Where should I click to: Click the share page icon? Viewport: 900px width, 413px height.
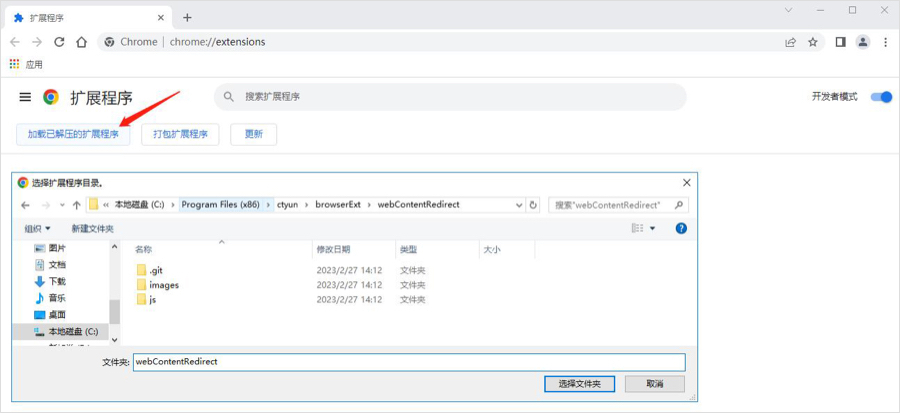[791, 42]
